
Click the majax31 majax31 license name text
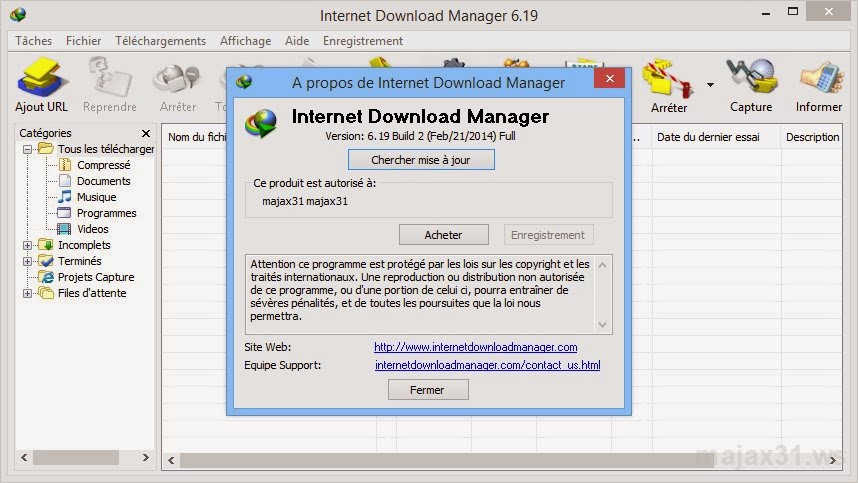[x=305, y=201]
